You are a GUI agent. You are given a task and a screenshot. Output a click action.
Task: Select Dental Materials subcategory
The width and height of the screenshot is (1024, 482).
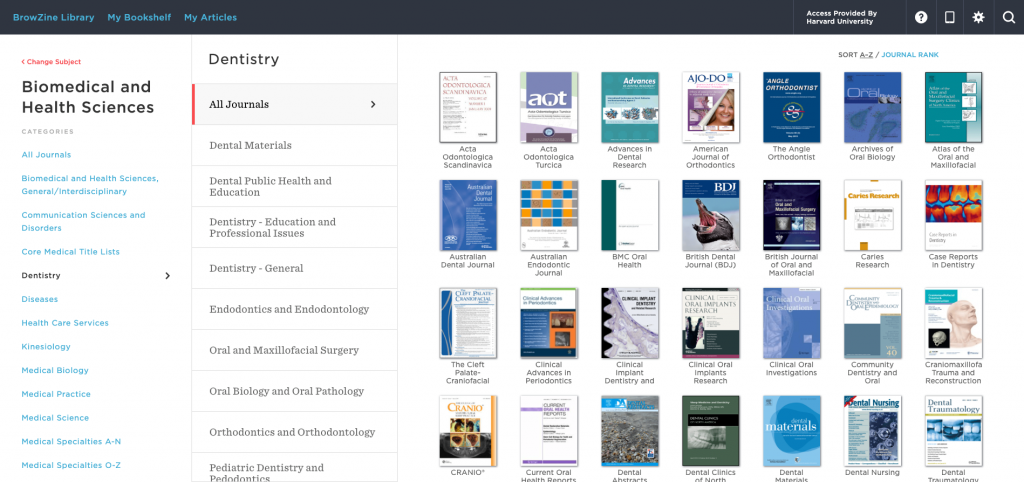pos(295,145)
